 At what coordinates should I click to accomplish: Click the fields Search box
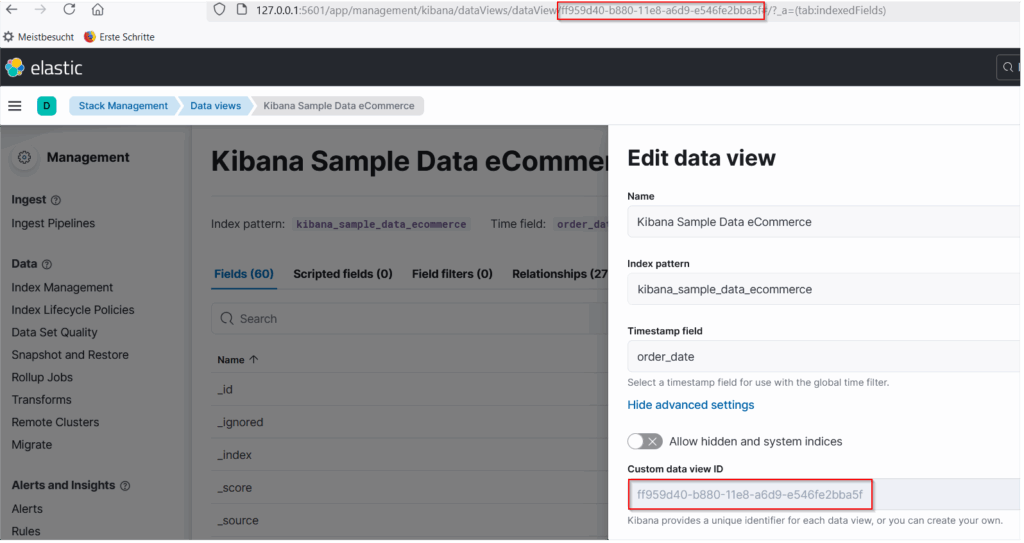pyautogui.click(x=409, y=319)
